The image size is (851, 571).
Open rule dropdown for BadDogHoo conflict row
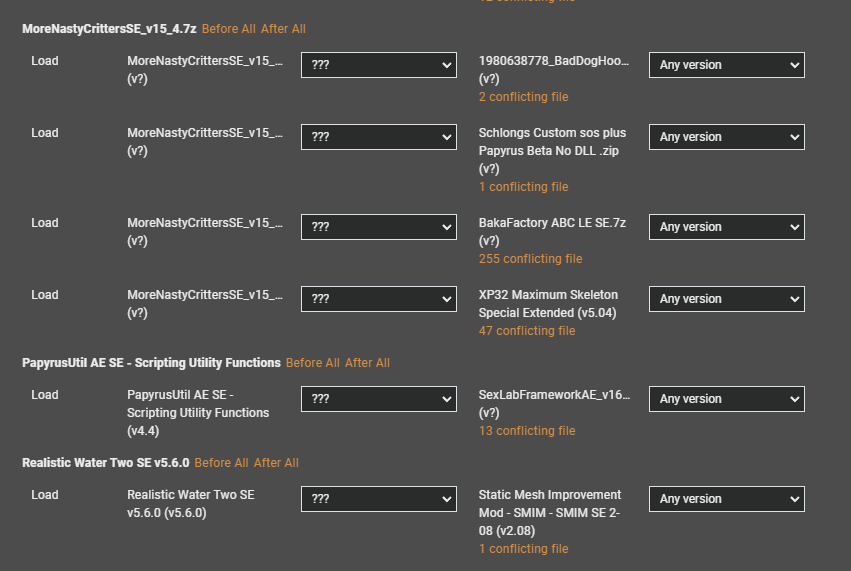[x=379, y=65]
